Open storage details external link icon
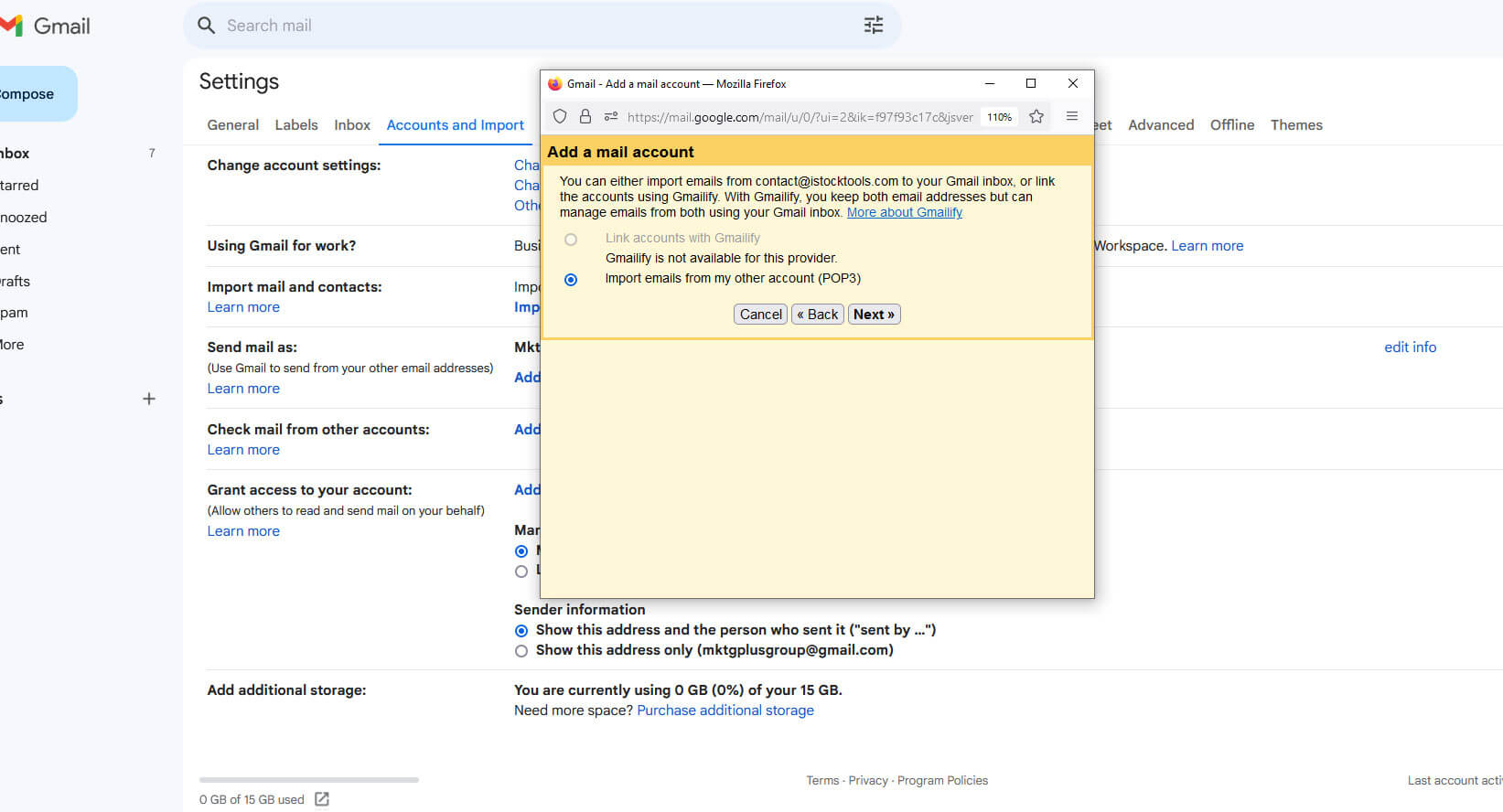The image size is (1503, 812). click(321, 799)
